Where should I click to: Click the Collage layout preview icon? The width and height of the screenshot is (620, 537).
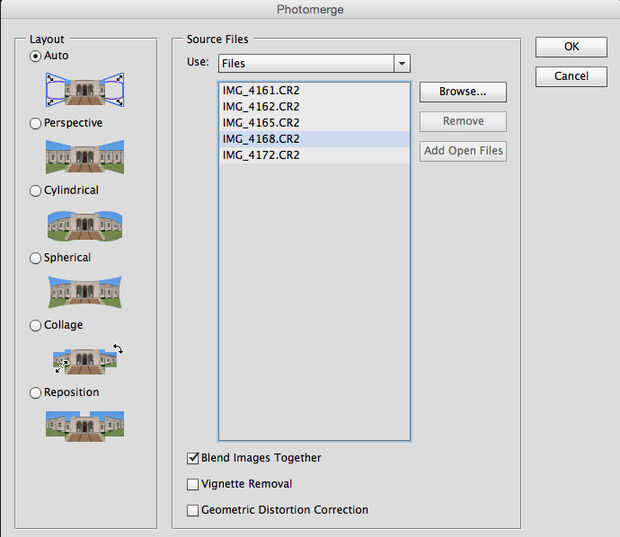pyautogui.click(x=84, y=359)
